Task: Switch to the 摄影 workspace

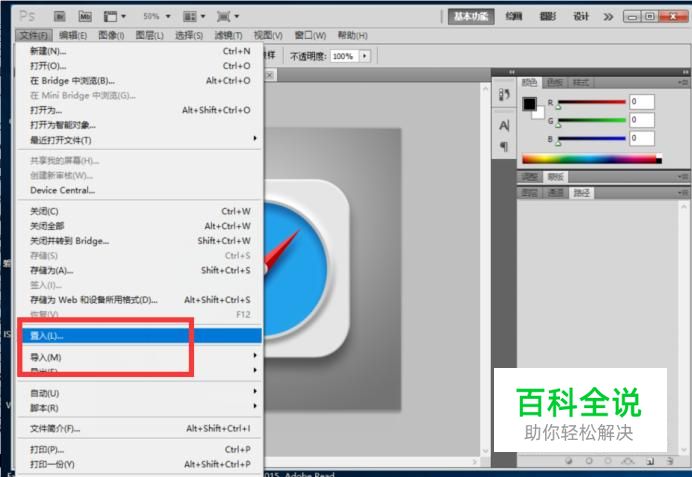Action: 548,17
